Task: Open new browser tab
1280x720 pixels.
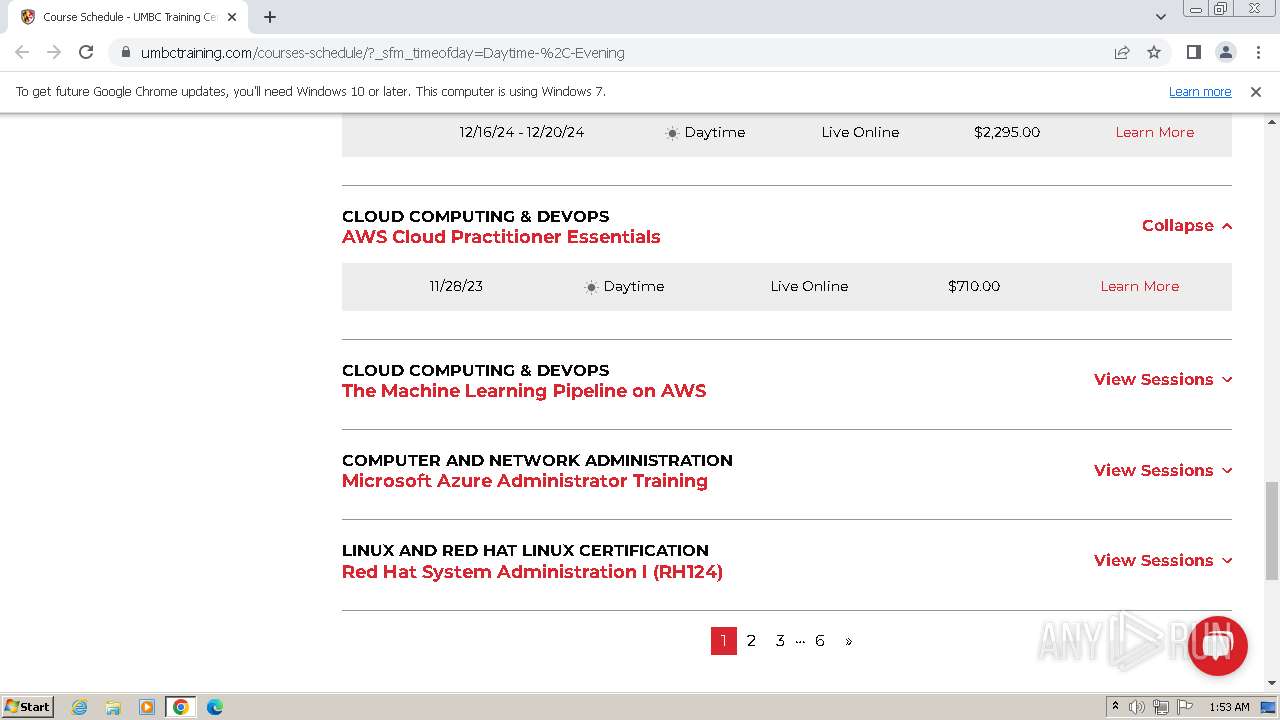Action: [x=270, y=17]
